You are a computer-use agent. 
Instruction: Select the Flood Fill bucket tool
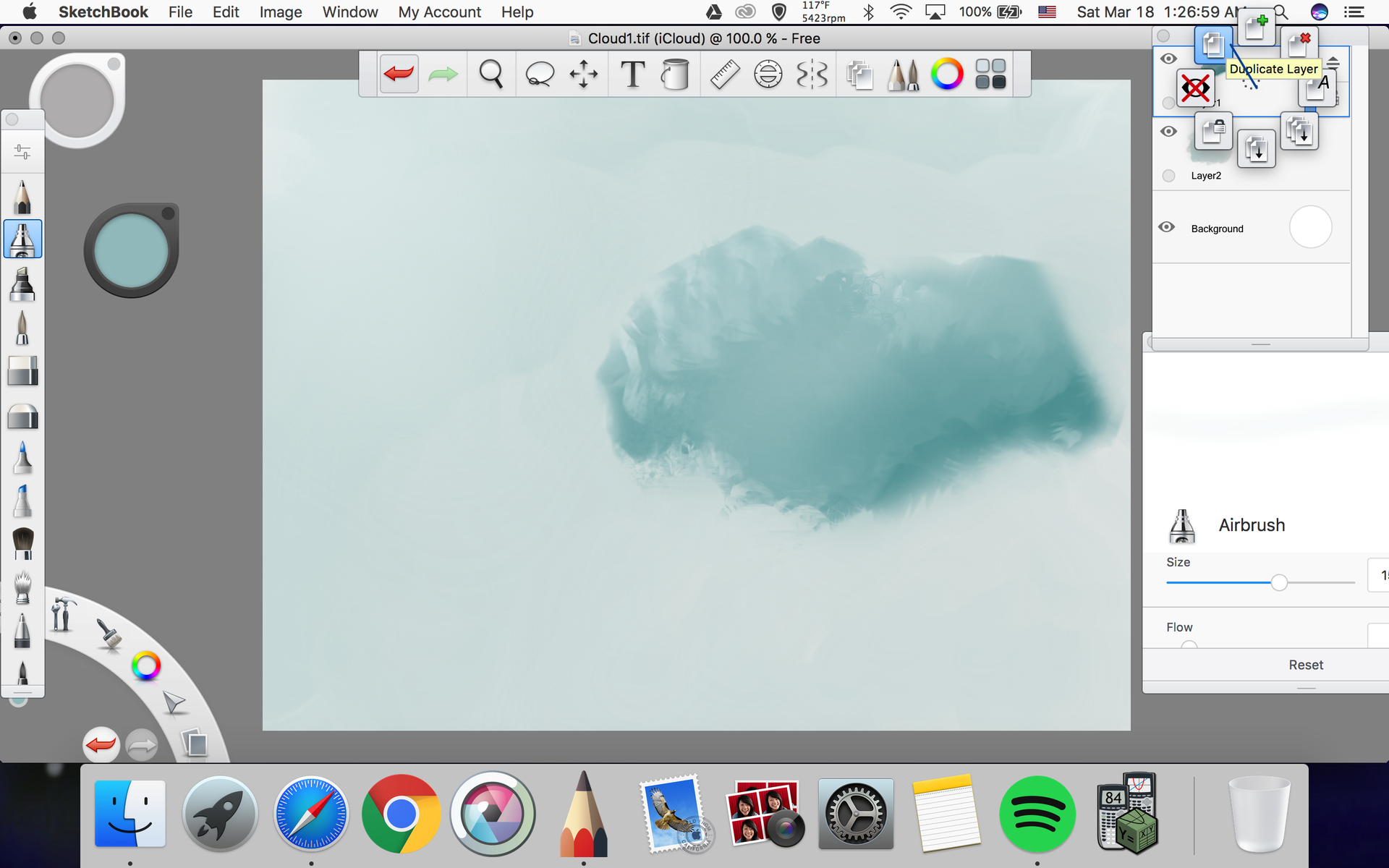(675, 74)
